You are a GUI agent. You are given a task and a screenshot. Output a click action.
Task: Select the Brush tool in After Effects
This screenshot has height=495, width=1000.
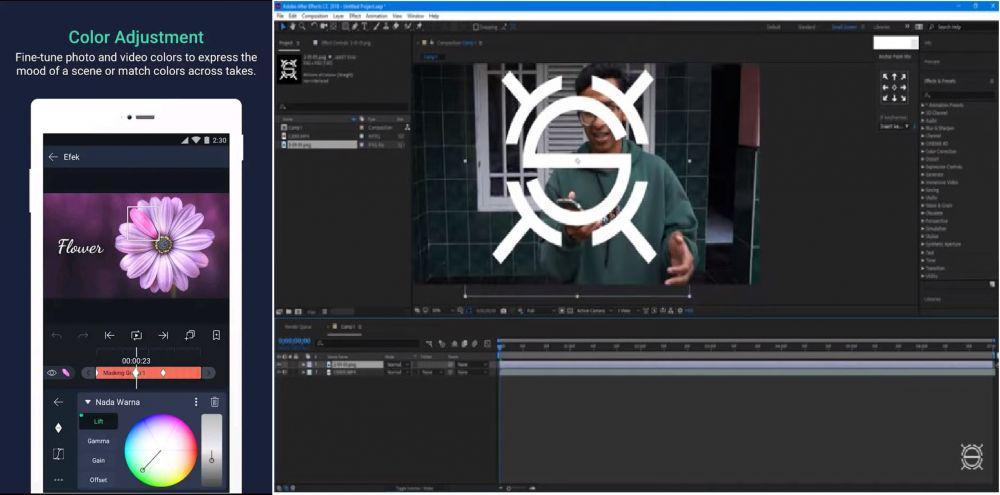tap(376, 27)
